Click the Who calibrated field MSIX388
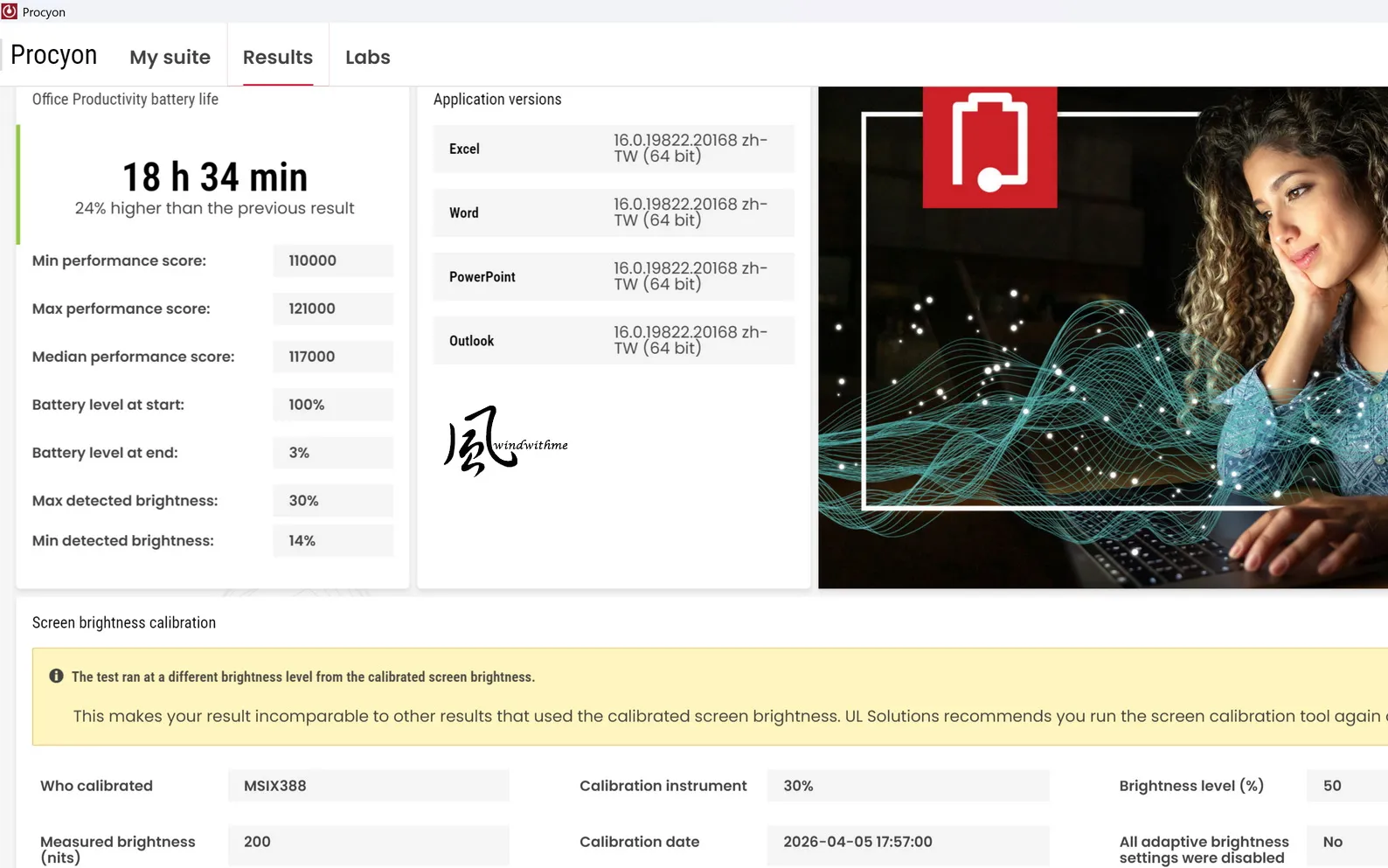Viewport: 1388px width, 868px height. coord(369,786)
